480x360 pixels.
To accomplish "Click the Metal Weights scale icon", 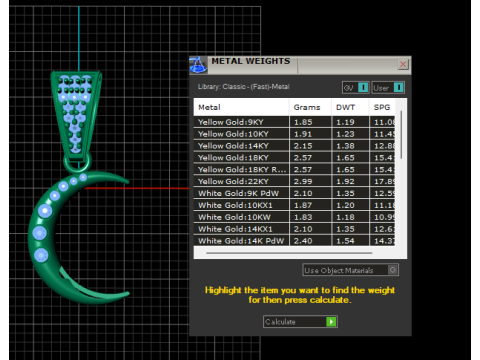I will pos(198,65).
